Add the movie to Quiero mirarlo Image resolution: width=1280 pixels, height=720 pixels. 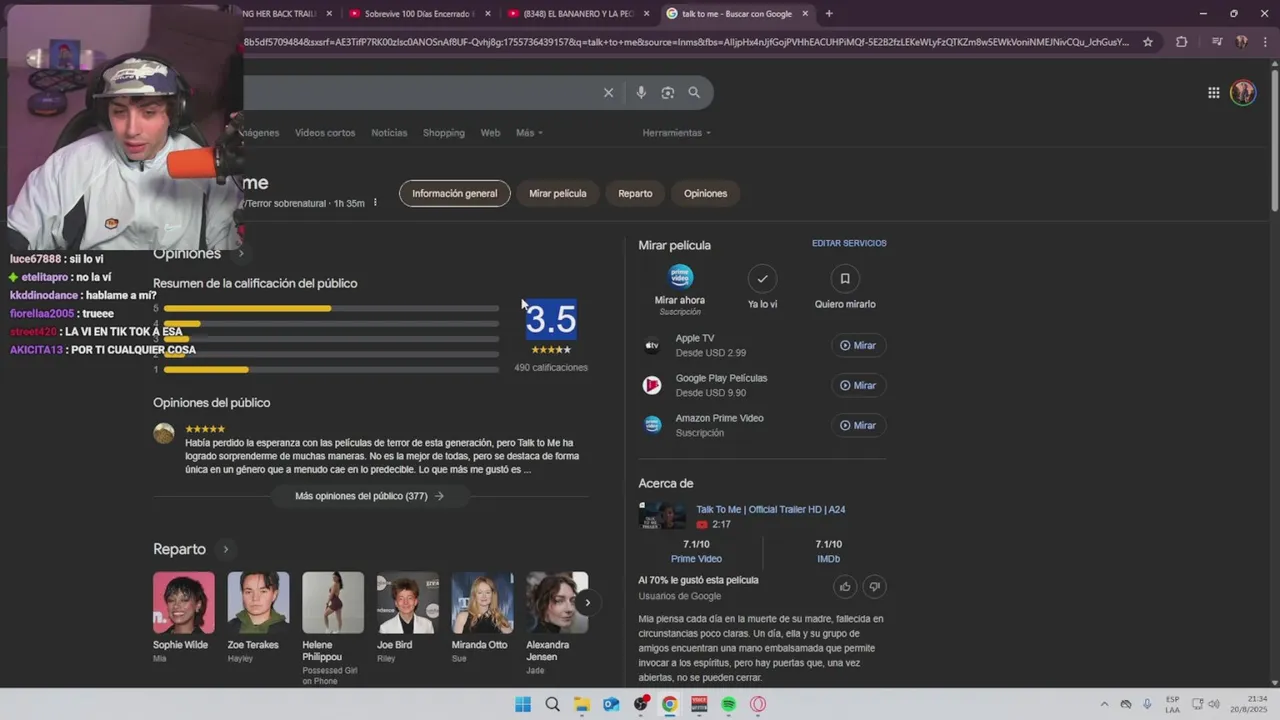[x=845, y=278]
